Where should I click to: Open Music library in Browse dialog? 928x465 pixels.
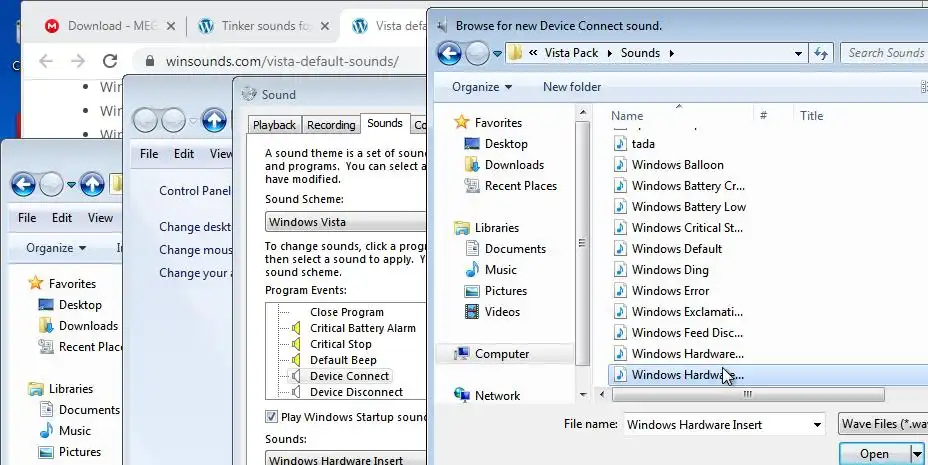point(500,270)
